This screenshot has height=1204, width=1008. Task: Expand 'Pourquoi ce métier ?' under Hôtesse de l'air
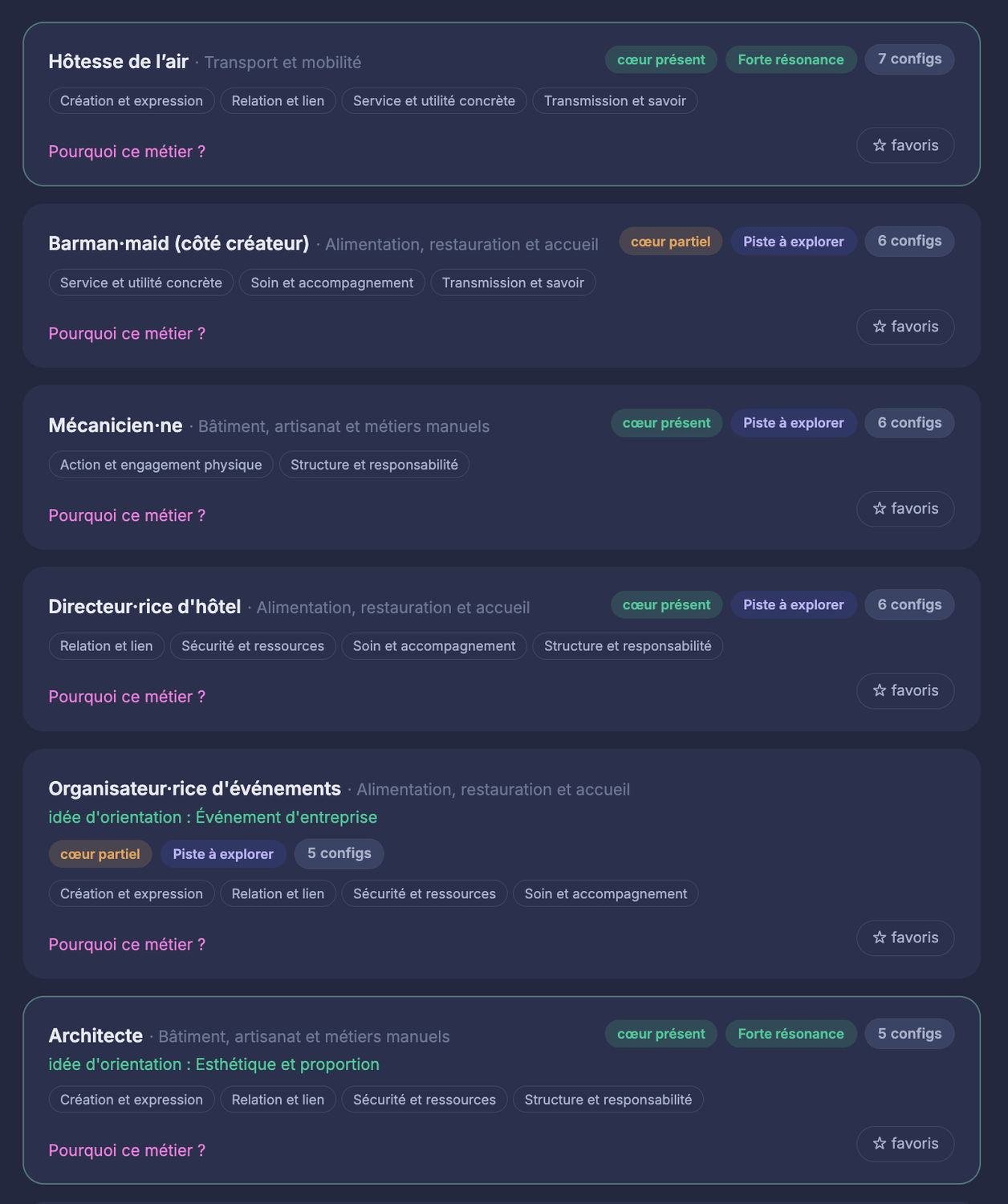point(127,152)
